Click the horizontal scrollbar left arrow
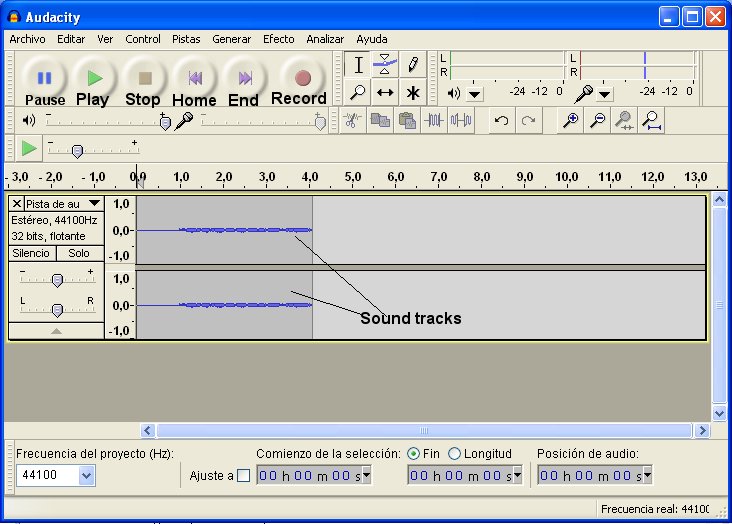Screen dimensions: 732x524 pyautogui.click(x=148, y=430)
